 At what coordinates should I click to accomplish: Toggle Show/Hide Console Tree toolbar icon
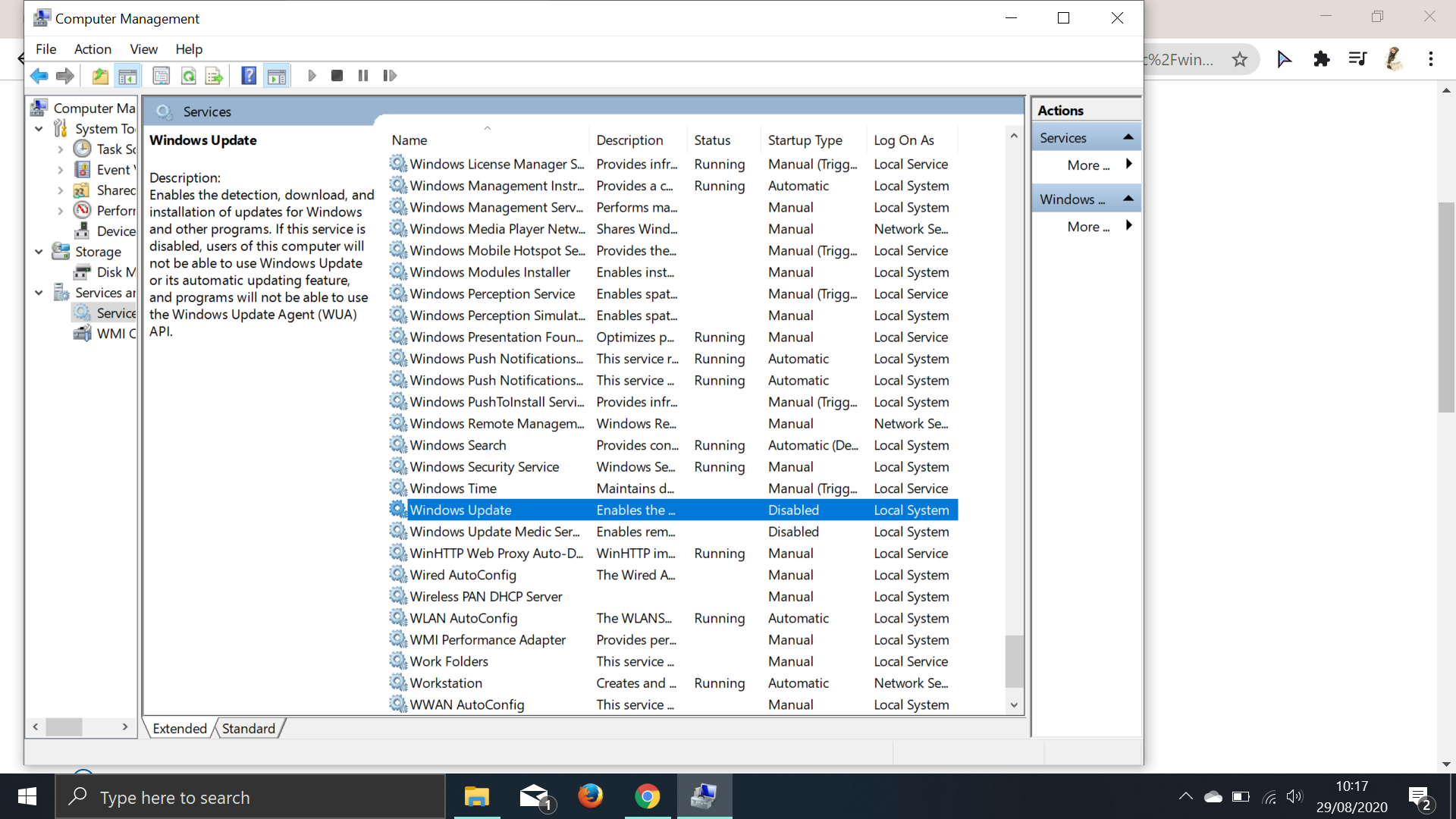[127, 76]
